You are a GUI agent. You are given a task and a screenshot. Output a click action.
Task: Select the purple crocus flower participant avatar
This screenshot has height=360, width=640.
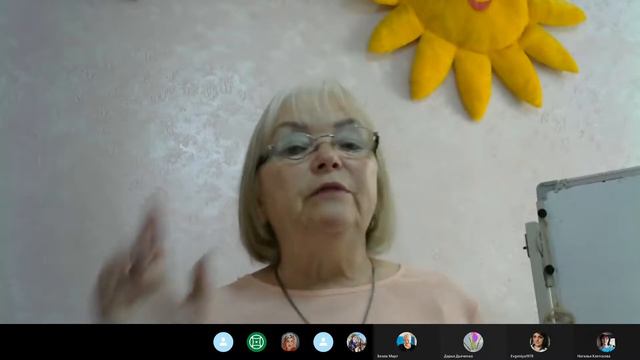(473, 342)
